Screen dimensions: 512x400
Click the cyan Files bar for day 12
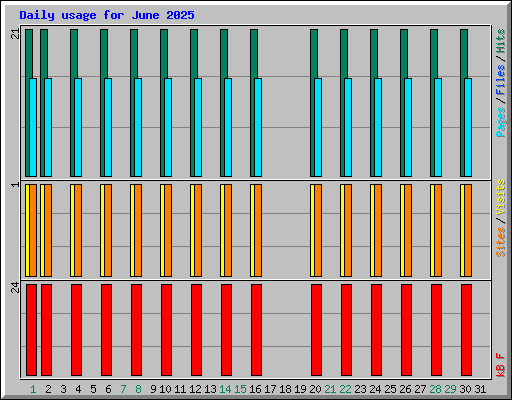click(x=198, y=127)
